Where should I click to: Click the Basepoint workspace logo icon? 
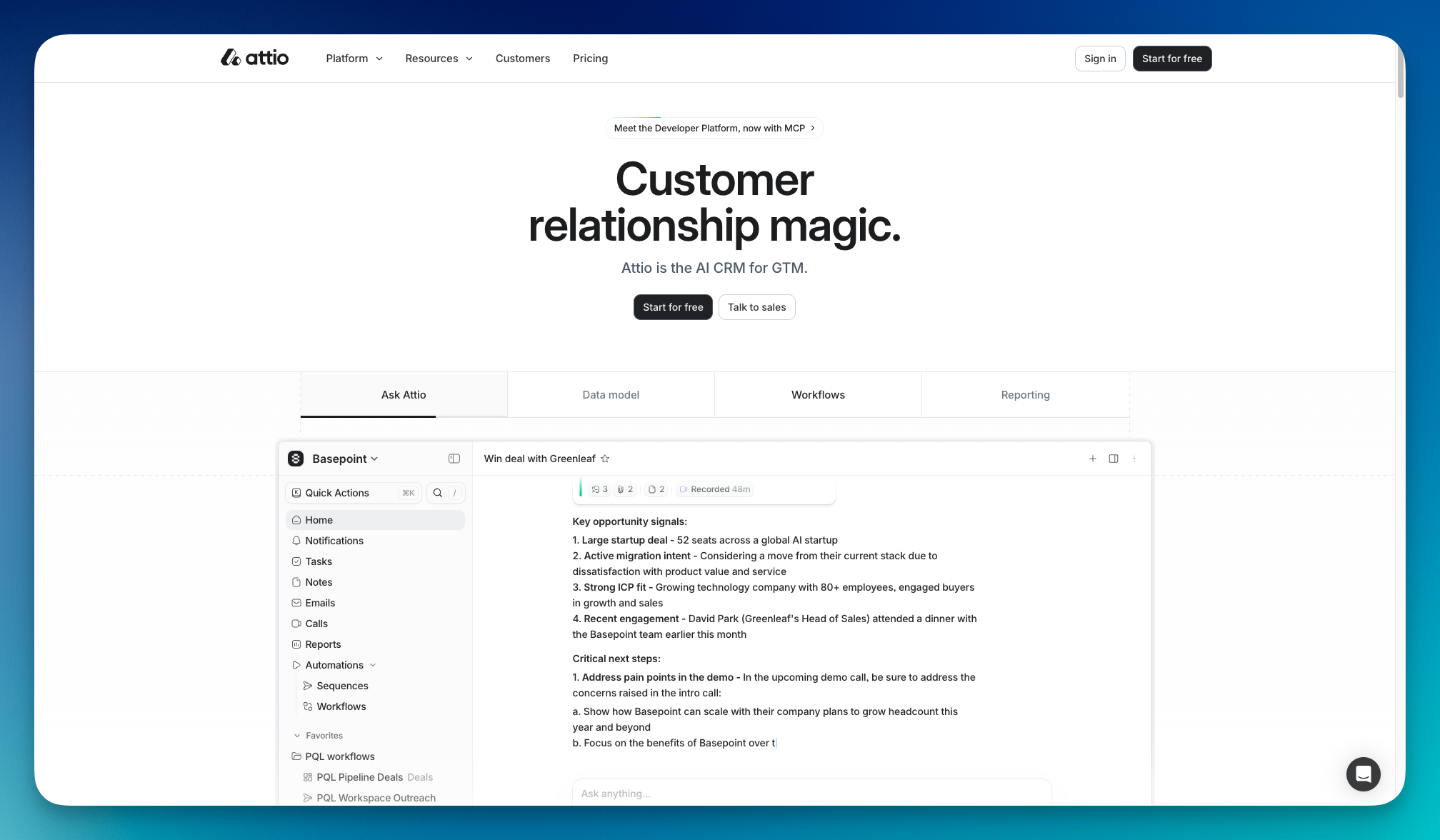(296, 459)
